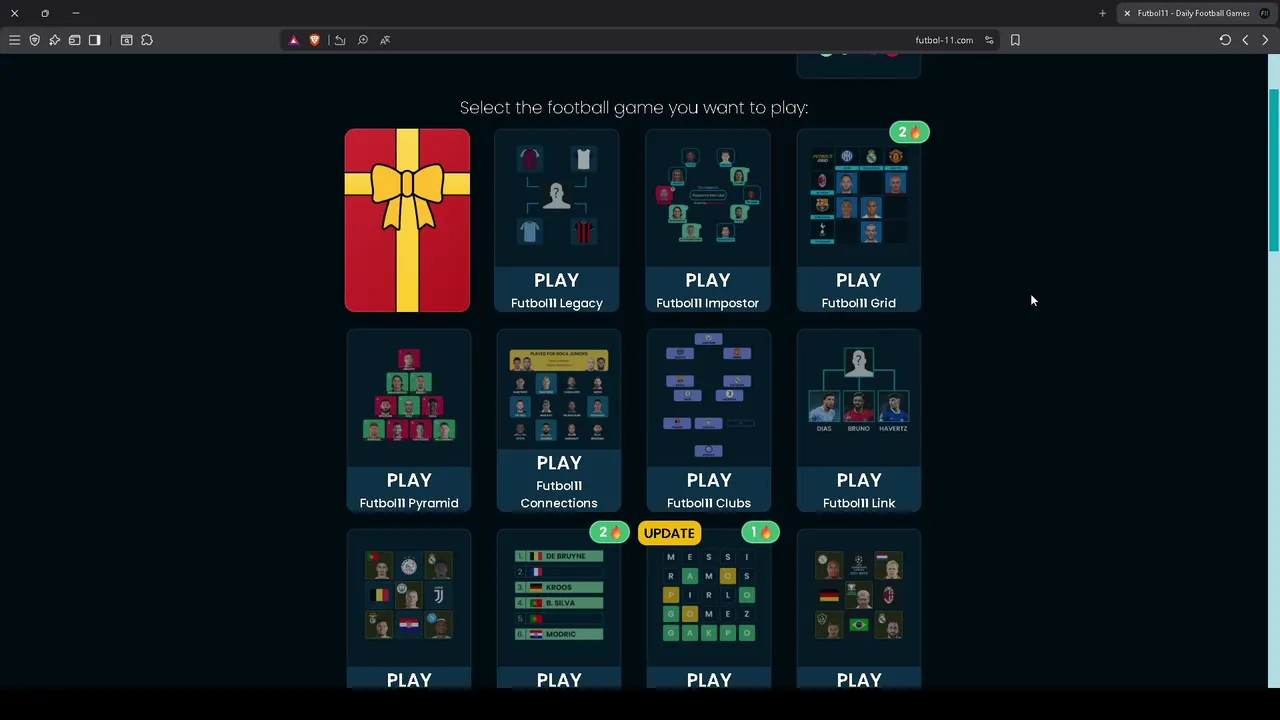Close the Futbol11 tab
Screen dimensions: 1280x720
[1127, 13]
